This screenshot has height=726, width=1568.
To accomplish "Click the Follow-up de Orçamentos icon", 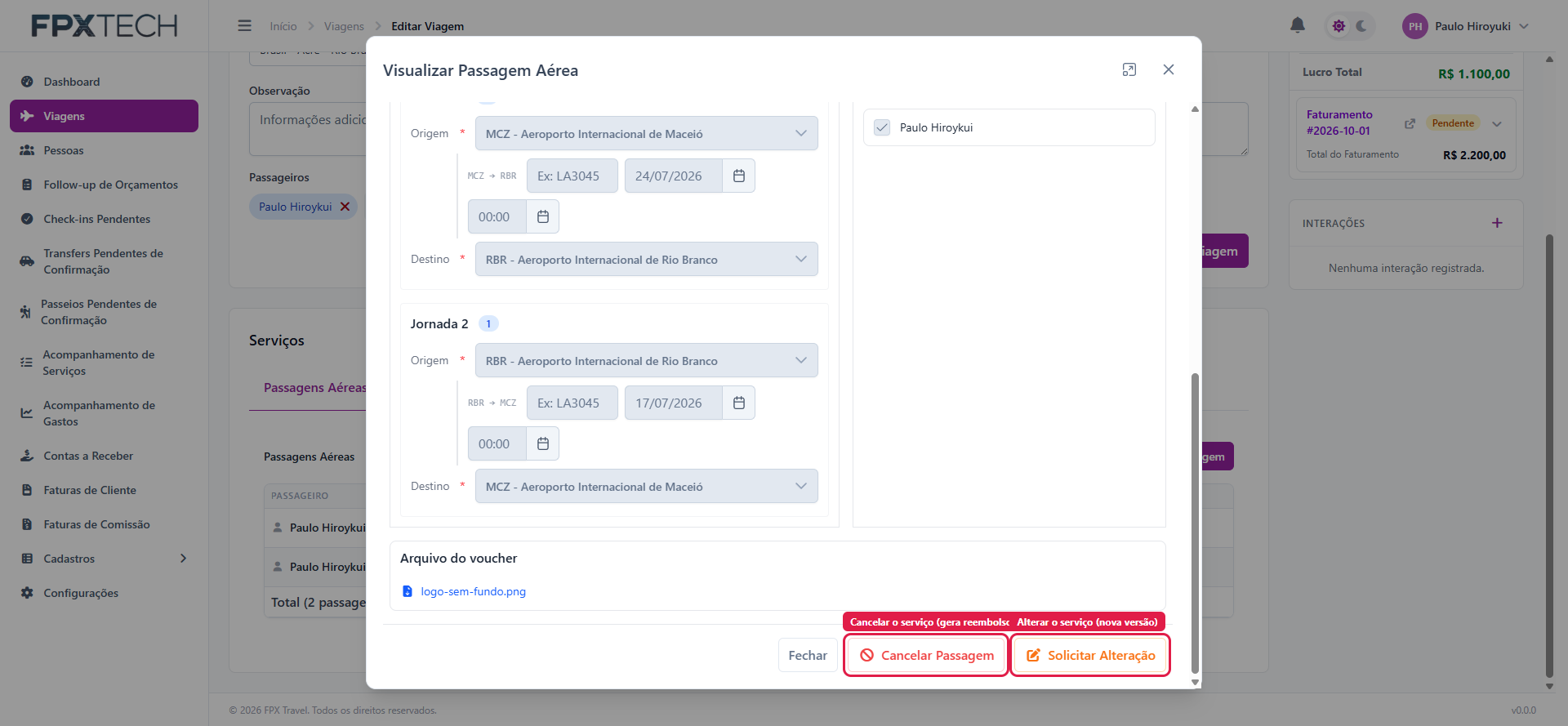I will pos(27,185).
